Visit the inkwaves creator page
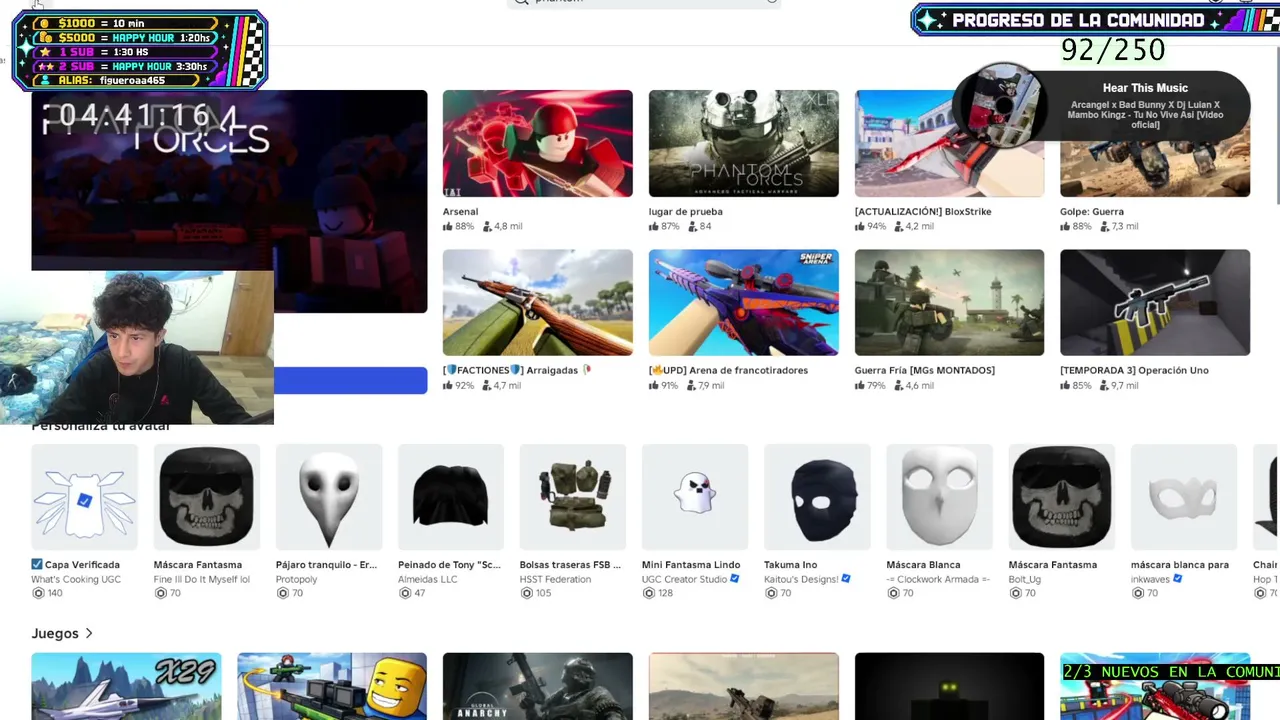1280x720 pixels. [x=1150, y=579]
